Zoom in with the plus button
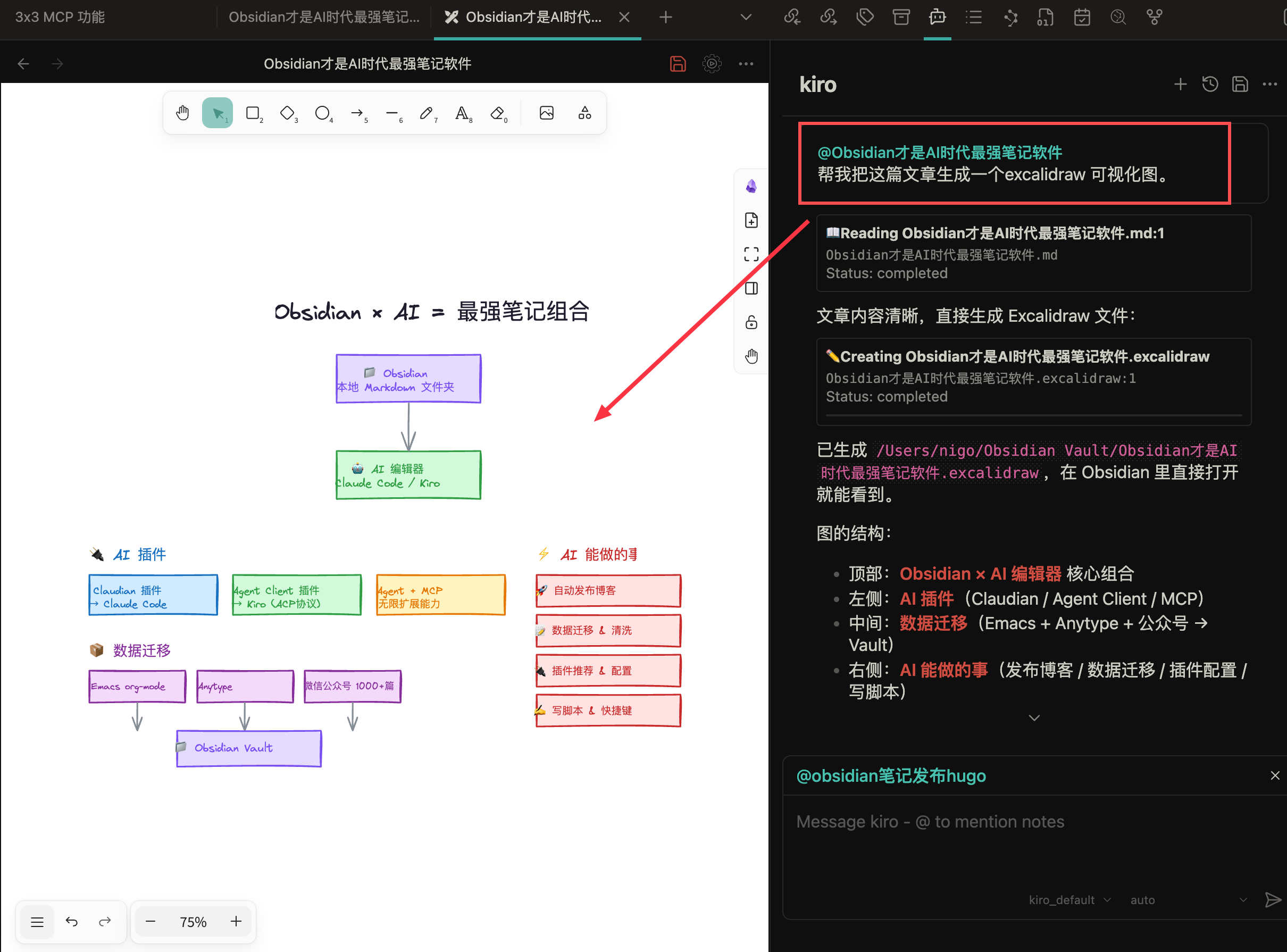The width and height of the screenshot is (1287, 952). (x=236, y=921)
